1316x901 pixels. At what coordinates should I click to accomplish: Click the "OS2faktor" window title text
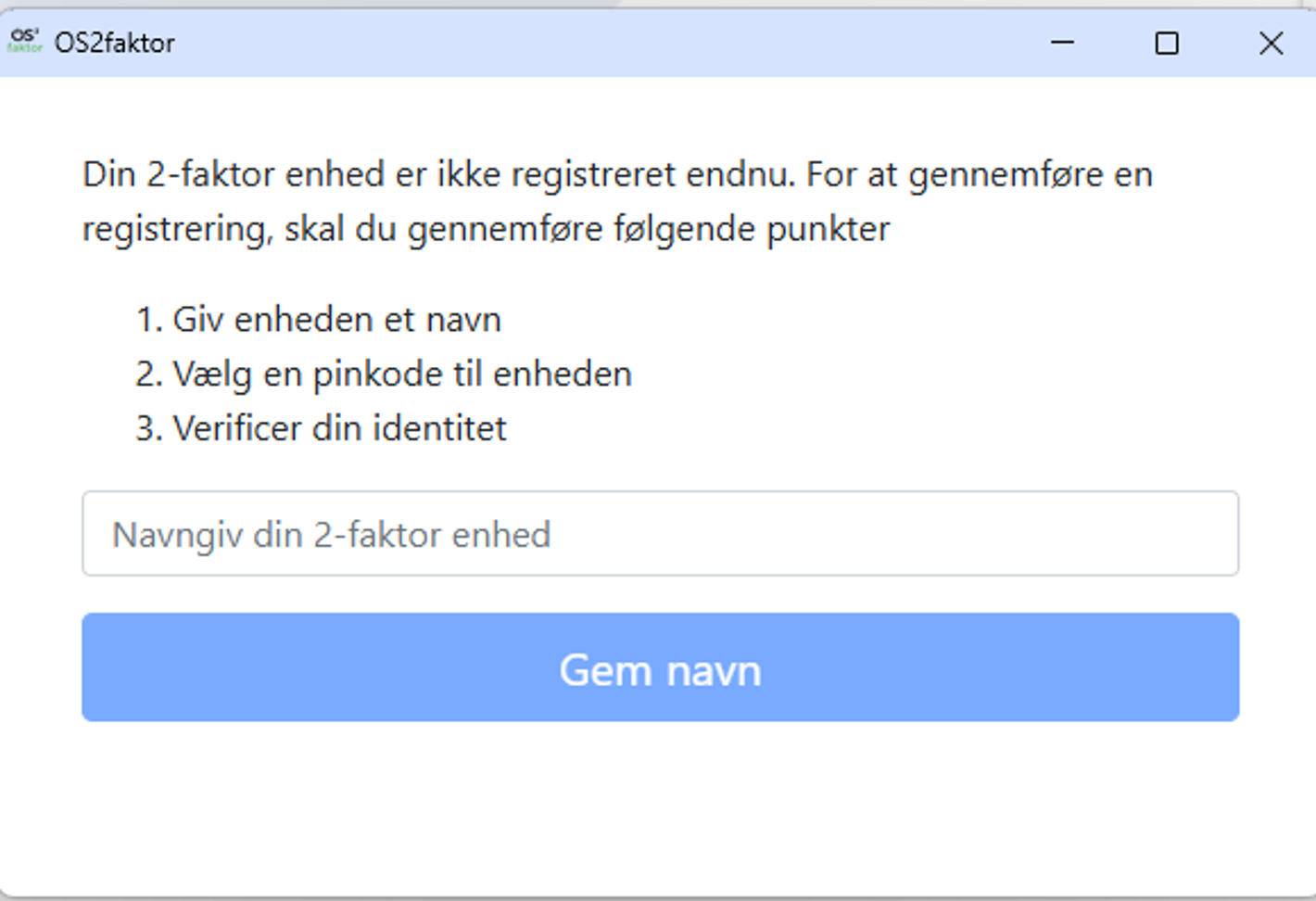[114, 43]
